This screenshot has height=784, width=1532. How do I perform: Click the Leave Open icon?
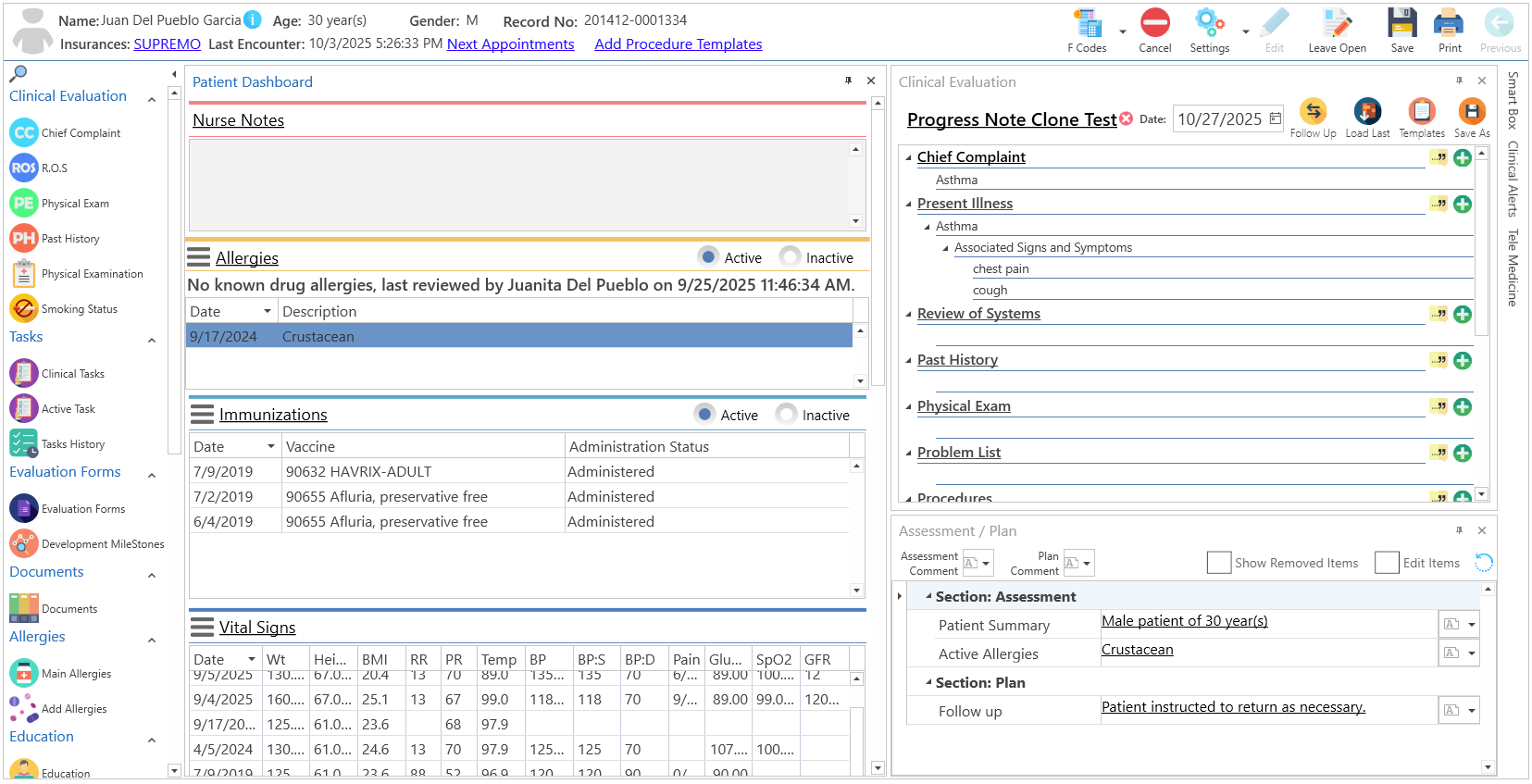[x=1337, y=24]
